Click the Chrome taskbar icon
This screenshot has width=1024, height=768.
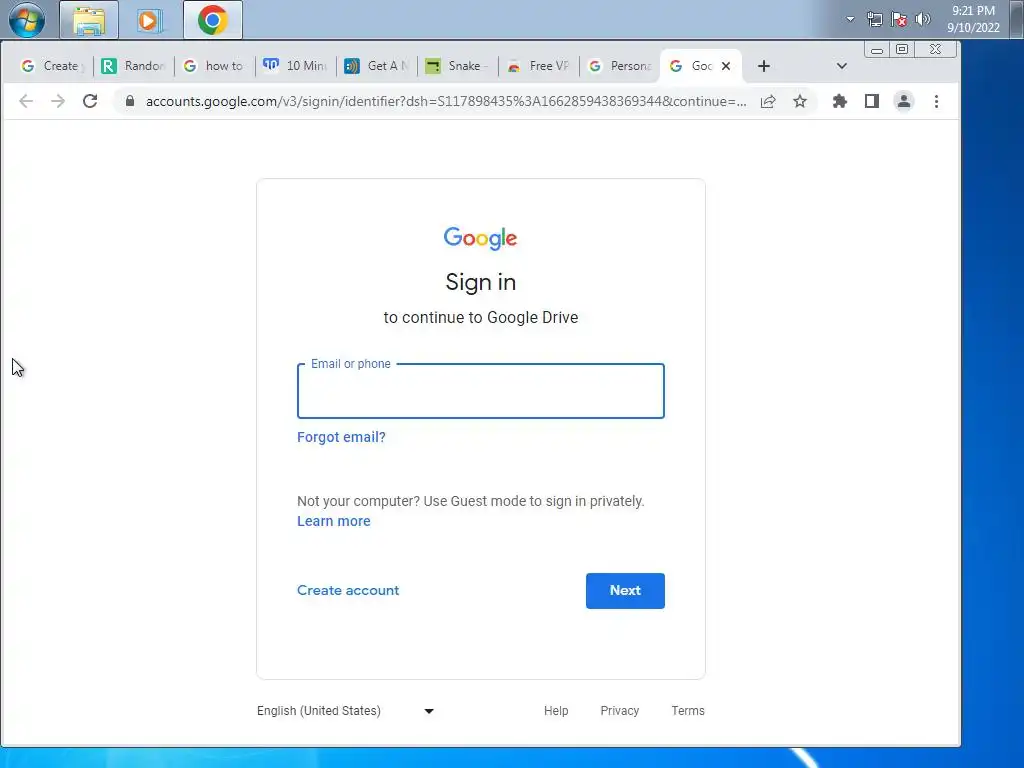point(213,20)
